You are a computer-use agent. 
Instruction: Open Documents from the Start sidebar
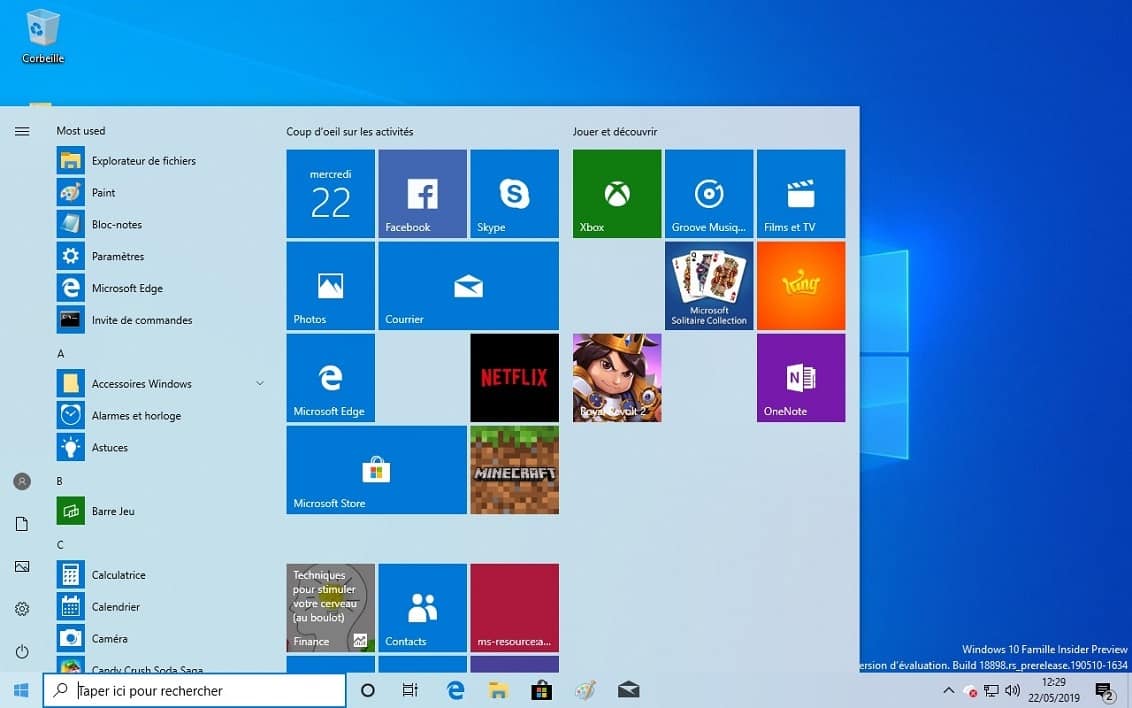tap(22, 524)
